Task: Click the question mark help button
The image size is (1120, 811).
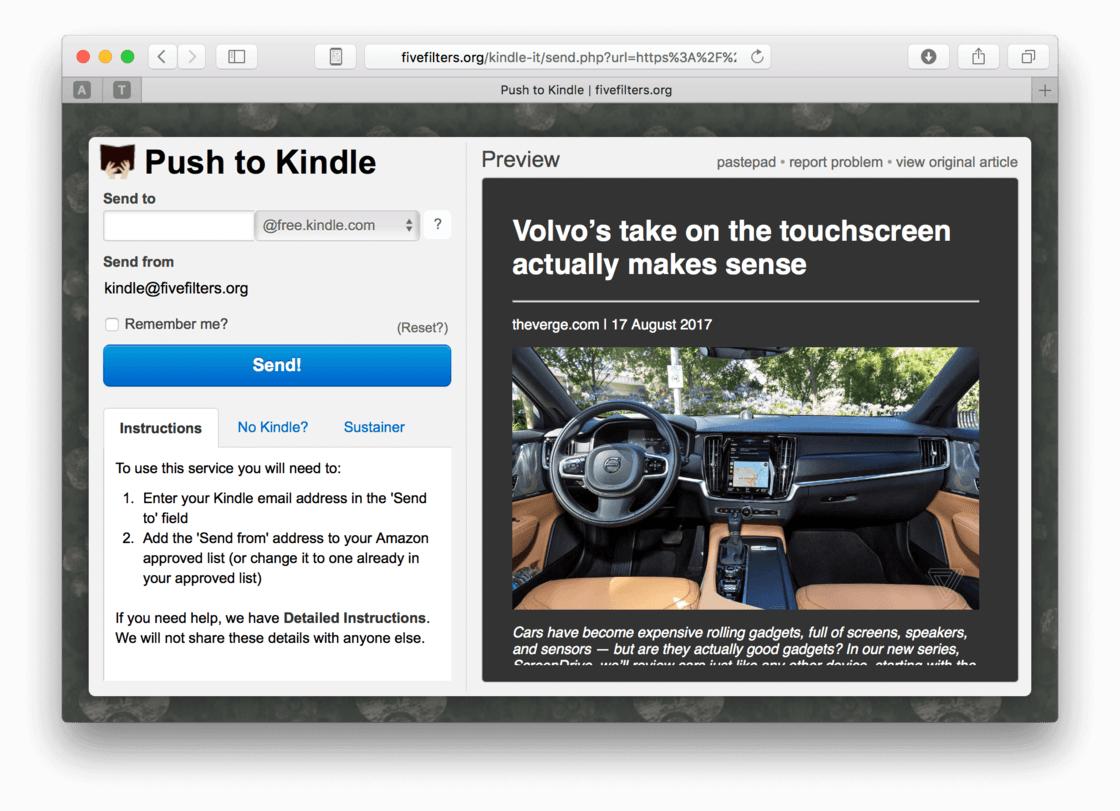Action: tap(437, 224)
